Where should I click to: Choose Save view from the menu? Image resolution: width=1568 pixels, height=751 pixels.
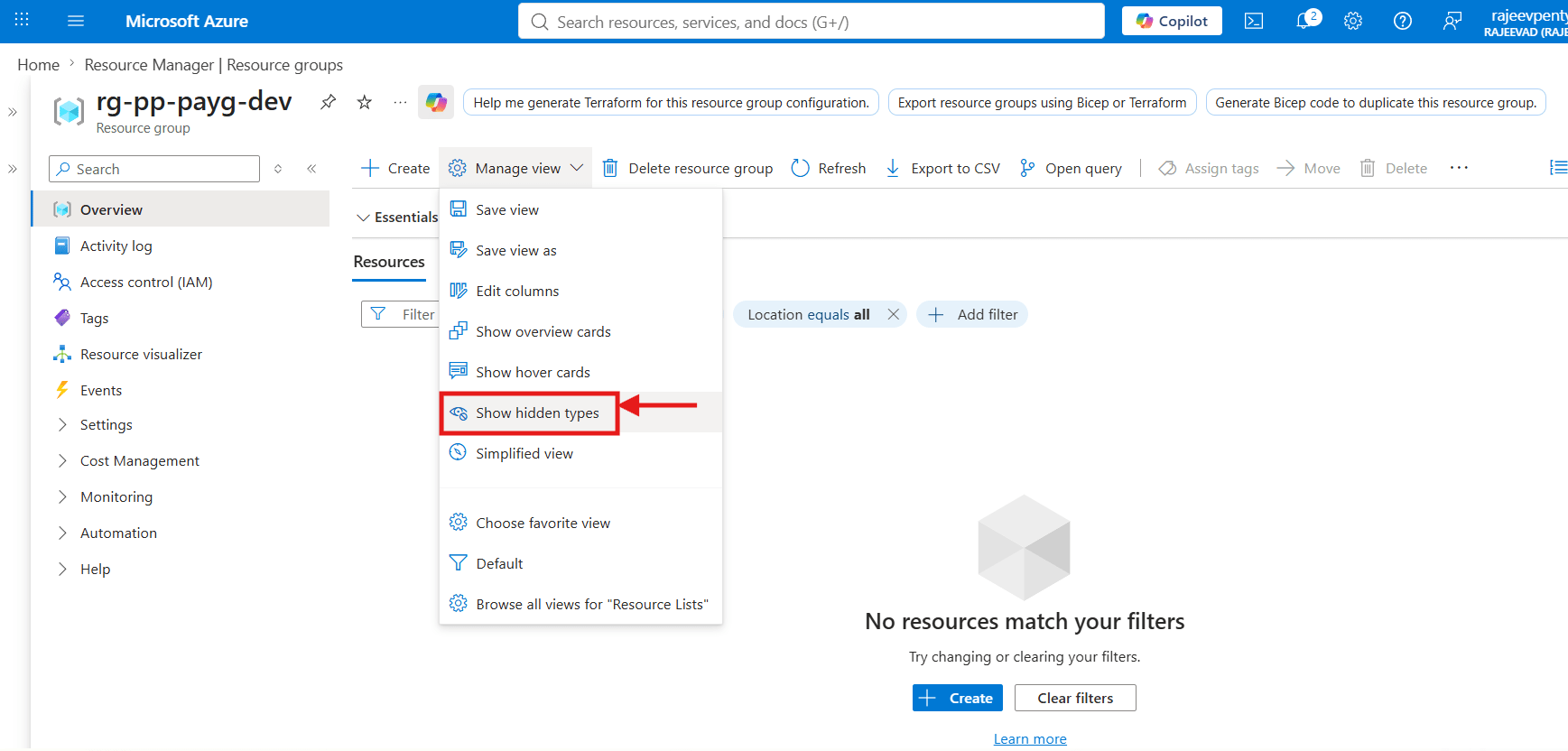click(580, 209)
